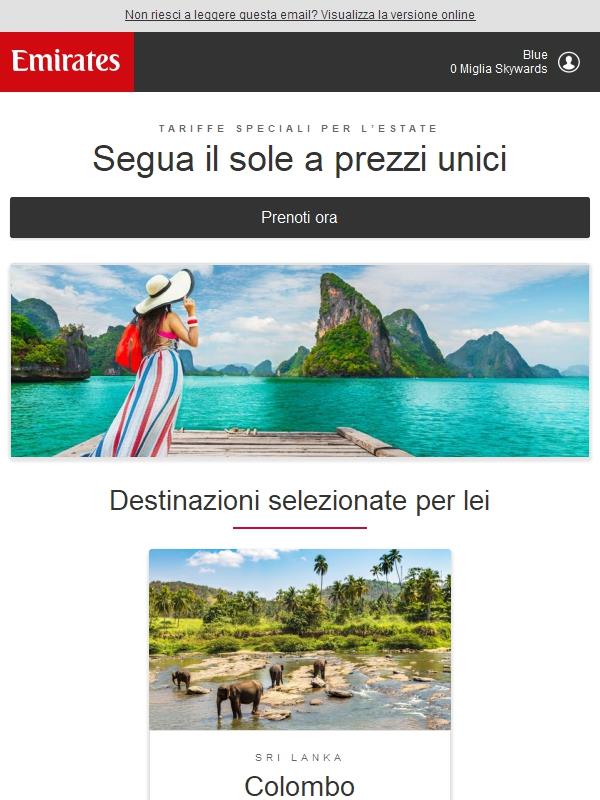This screenshot has height=800, width=600.
Task: Open the '0 Miglia Skywards' balance
Action: (498, 69)
